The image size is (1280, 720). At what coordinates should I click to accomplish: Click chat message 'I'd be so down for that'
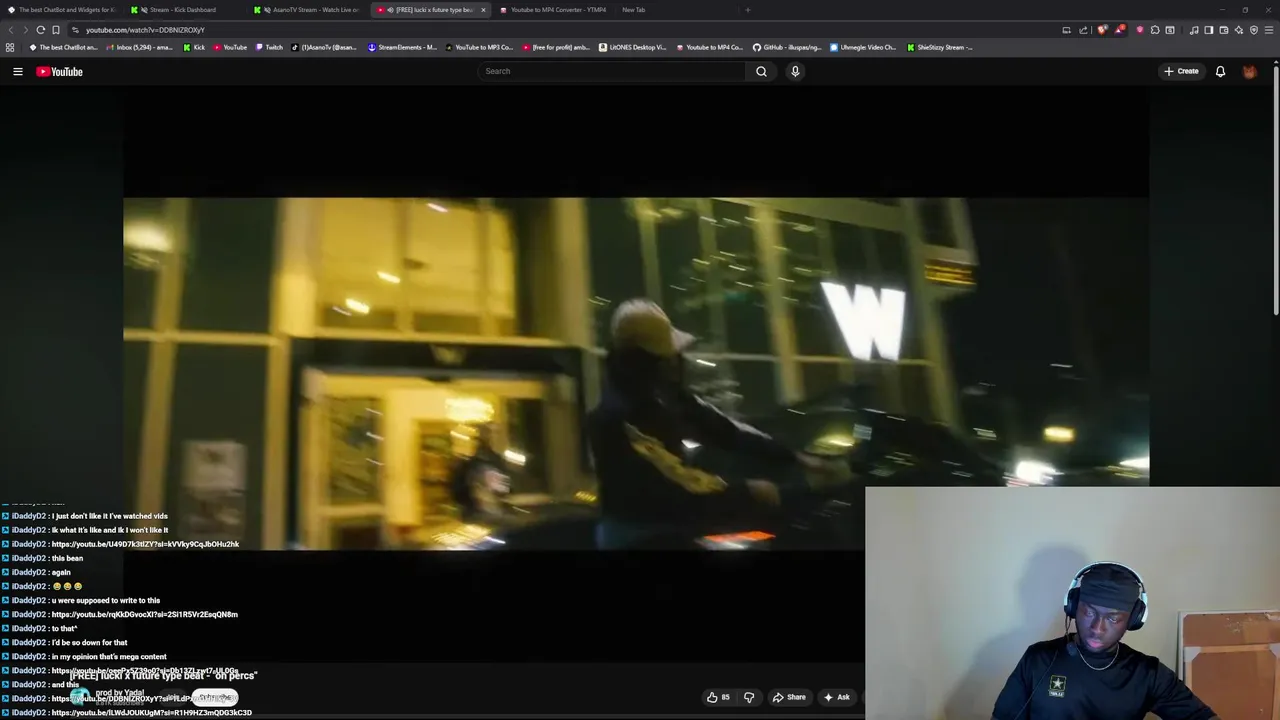point(89,642)
